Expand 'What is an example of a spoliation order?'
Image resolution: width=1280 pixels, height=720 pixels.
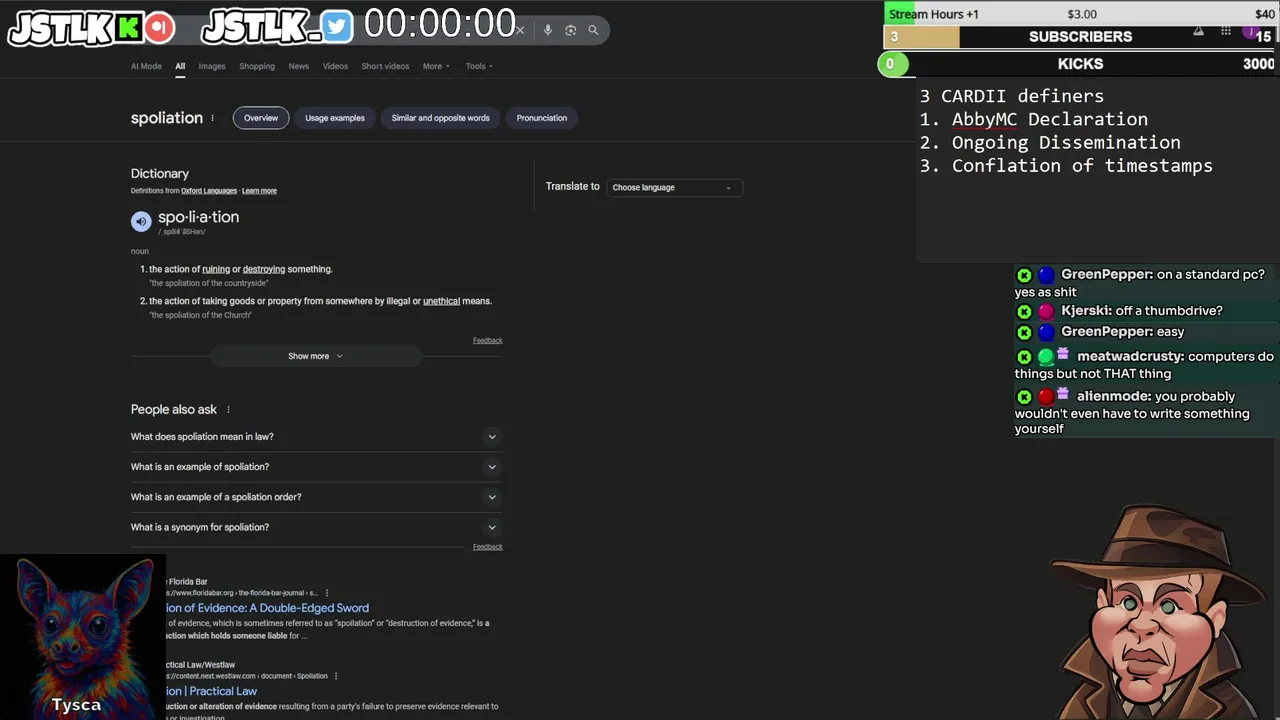315,497
